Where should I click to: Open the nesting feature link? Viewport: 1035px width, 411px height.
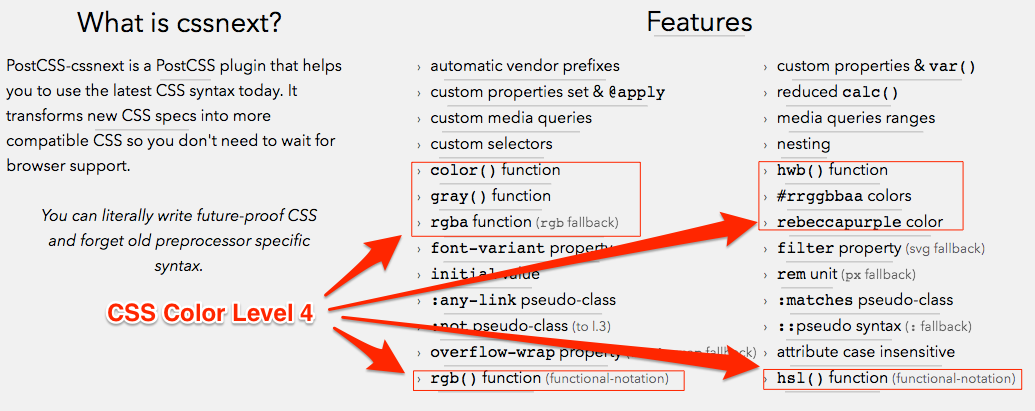pyautogui.click(x=803, y=144)
